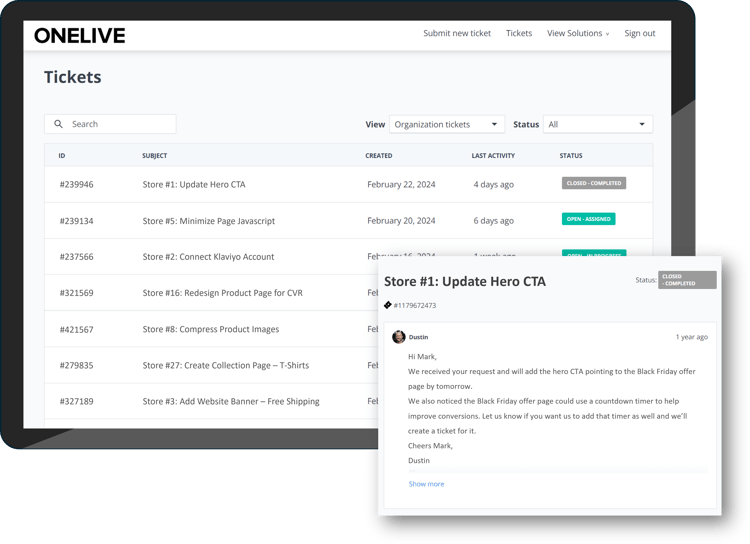Open ticket #239134
This screenshot has width=750, height=544.
pos(77,221)
